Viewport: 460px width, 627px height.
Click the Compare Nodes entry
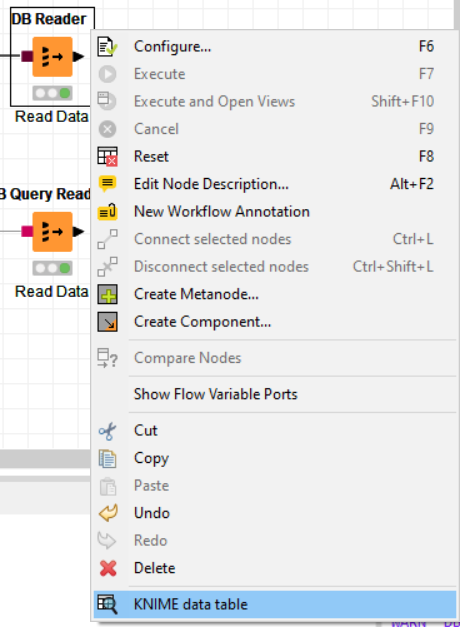pos(274,358)
